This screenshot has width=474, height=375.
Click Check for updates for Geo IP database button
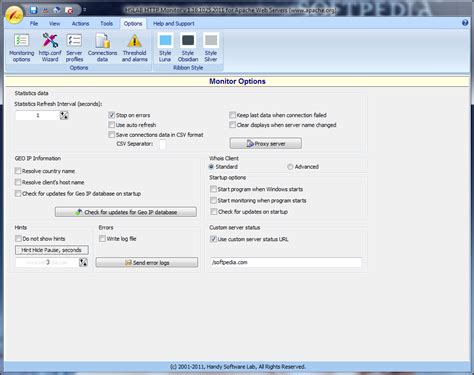(x=126, y=212)
